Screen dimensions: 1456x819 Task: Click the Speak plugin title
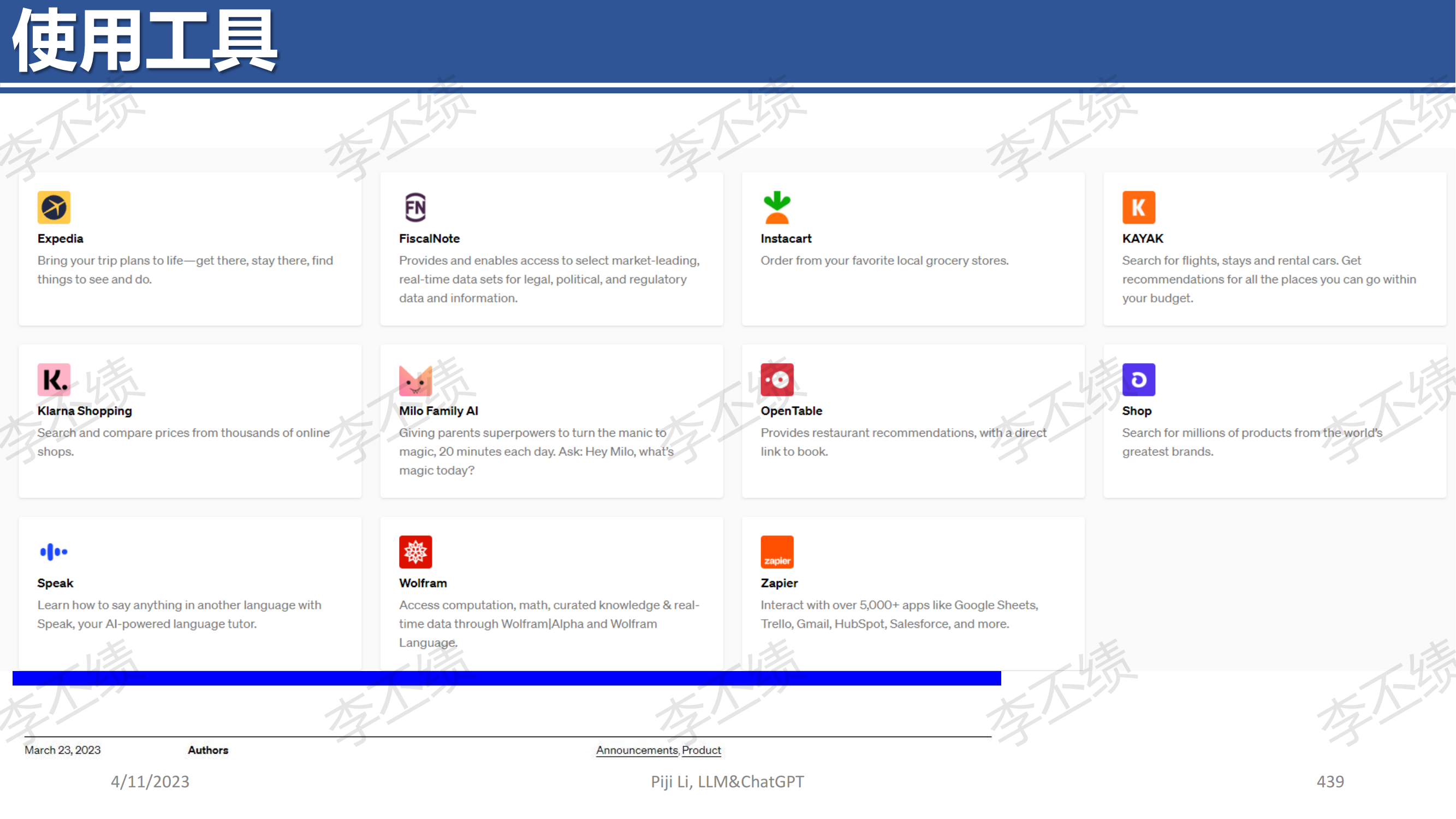coord(55,583)
